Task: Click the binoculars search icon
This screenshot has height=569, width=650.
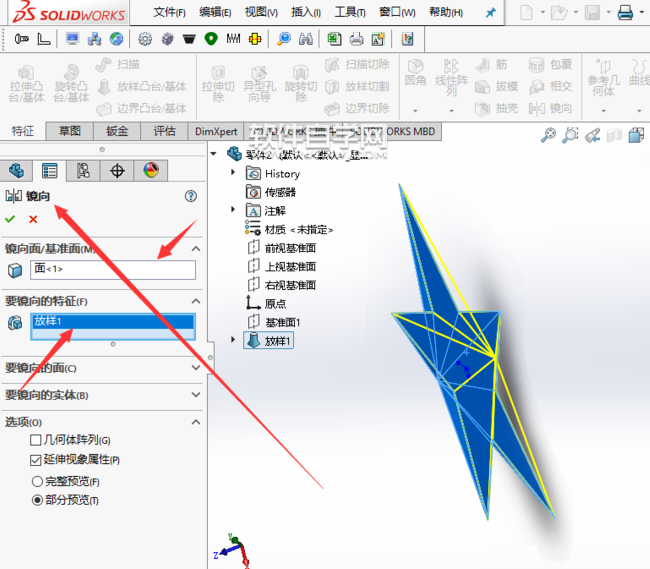Action: pos(306,39)
